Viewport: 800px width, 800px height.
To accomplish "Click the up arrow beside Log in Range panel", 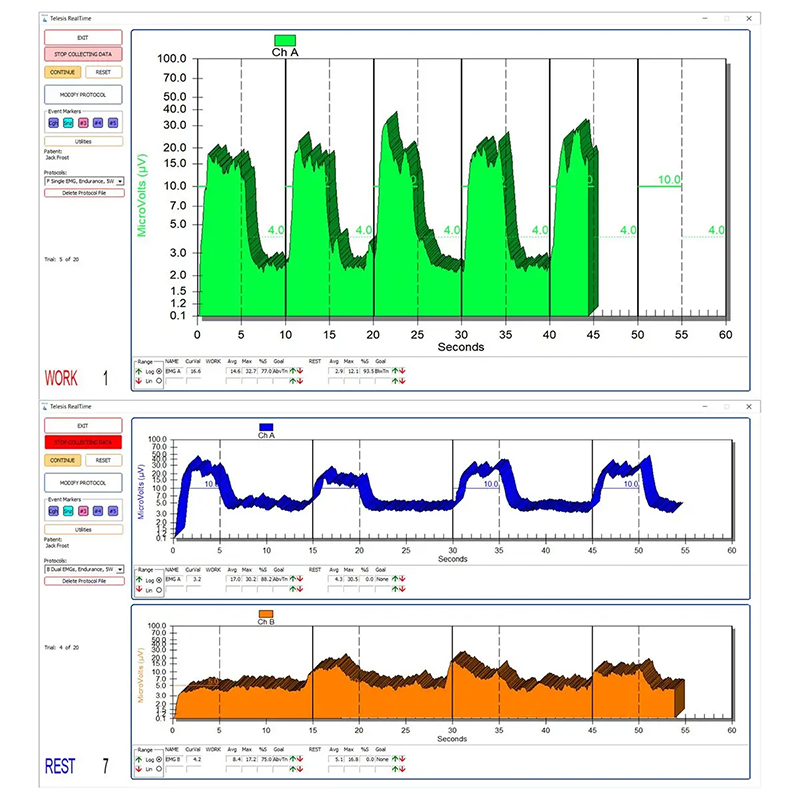I will click(139, 371).
